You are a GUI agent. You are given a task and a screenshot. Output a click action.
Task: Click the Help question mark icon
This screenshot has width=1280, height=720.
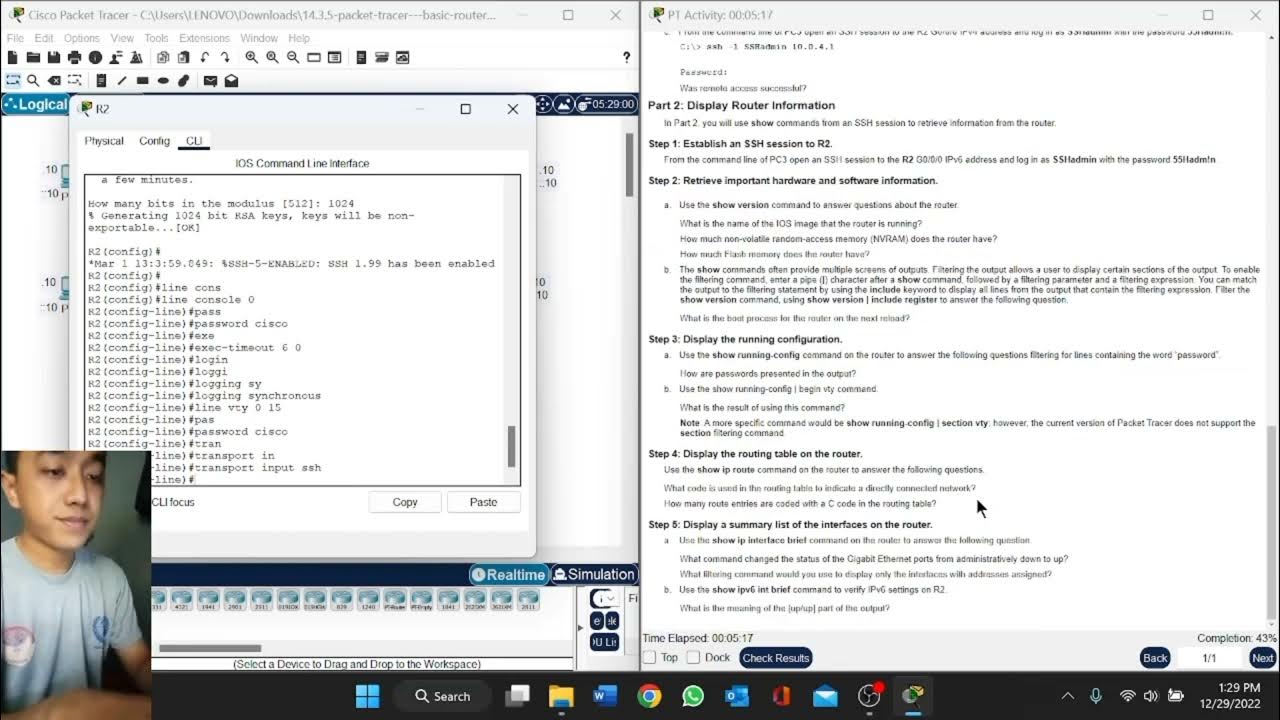point(627,58)
